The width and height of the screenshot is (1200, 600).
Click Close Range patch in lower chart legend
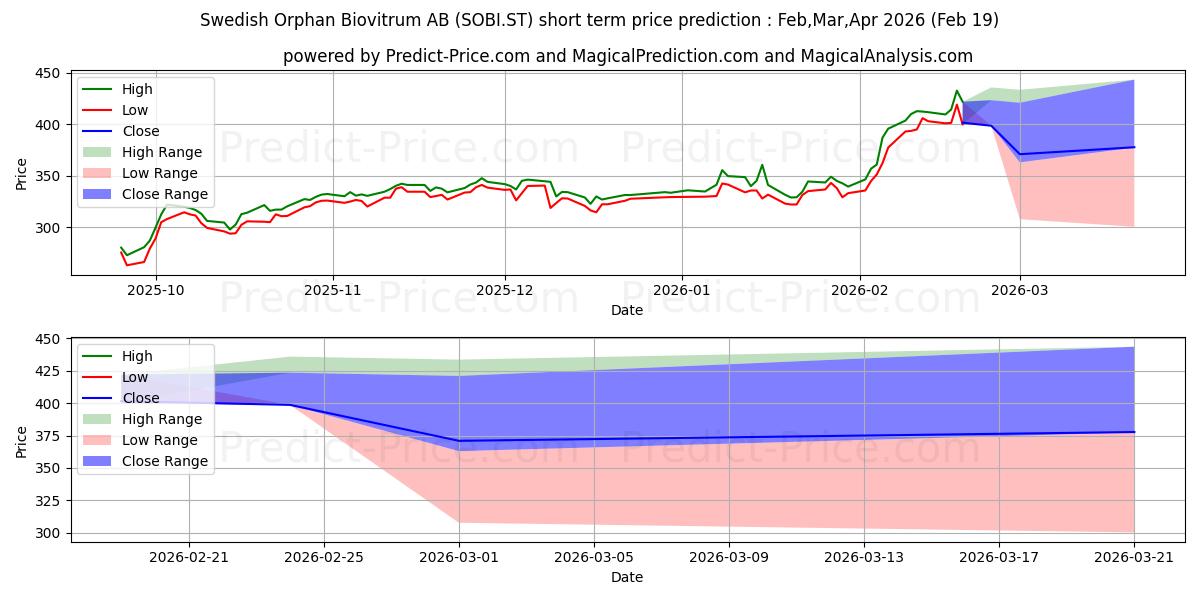pyautogui.click(x=100, y=461)
